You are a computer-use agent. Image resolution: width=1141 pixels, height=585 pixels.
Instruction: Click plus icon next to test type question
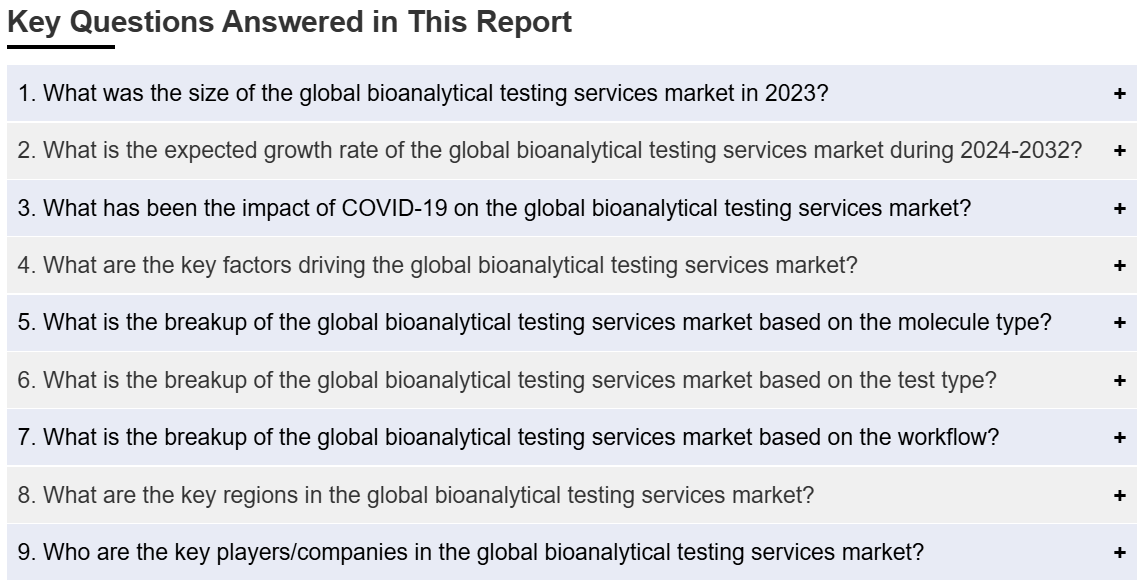(1119, 380)
